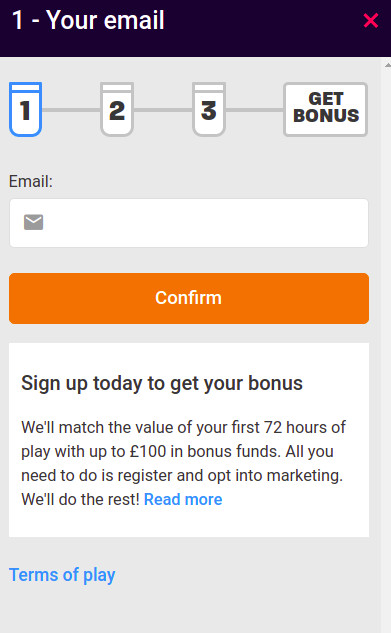The image size is (391, 633).
Task: Click the scrollbar up arrow
Action: click(387, 65)
